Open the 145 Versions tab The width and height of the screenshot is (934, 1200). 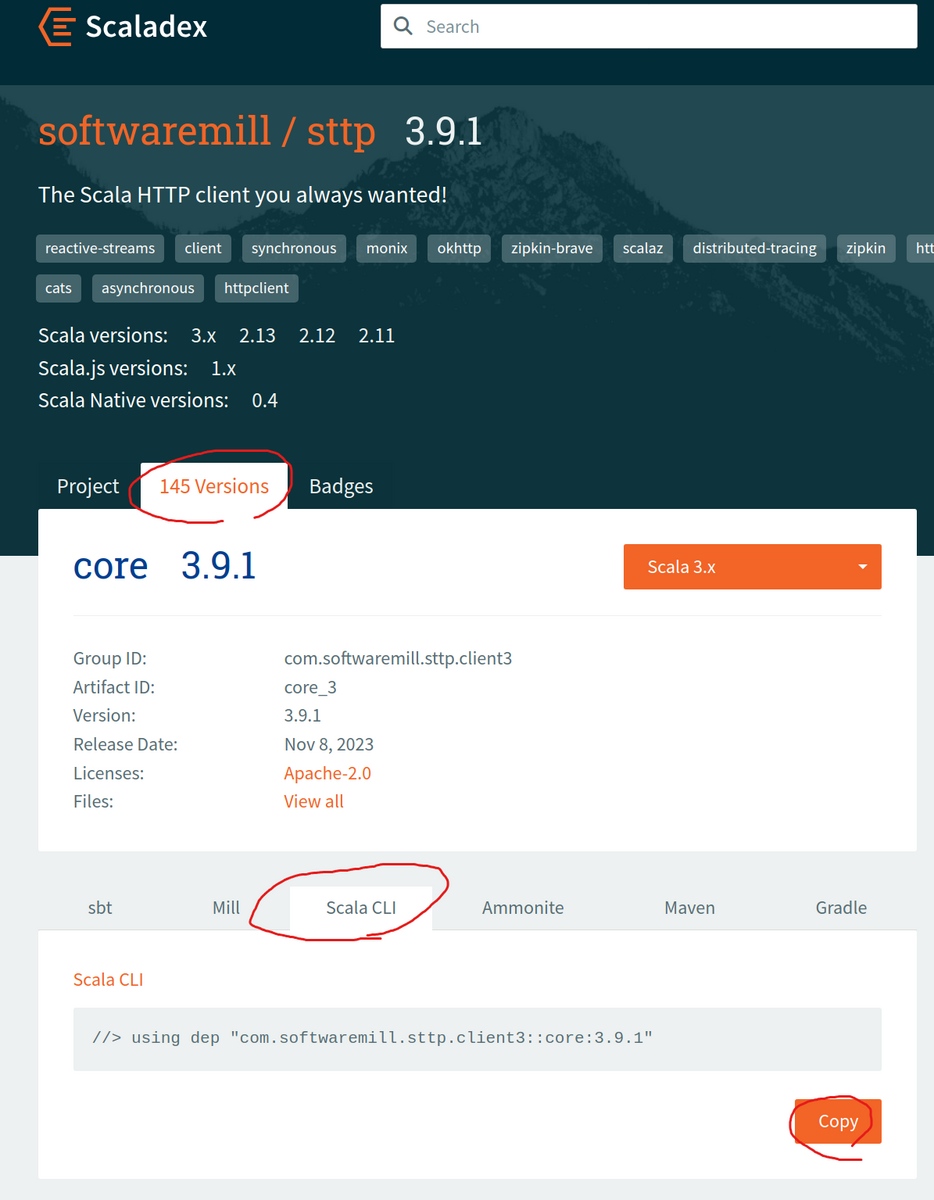(214, 486)
